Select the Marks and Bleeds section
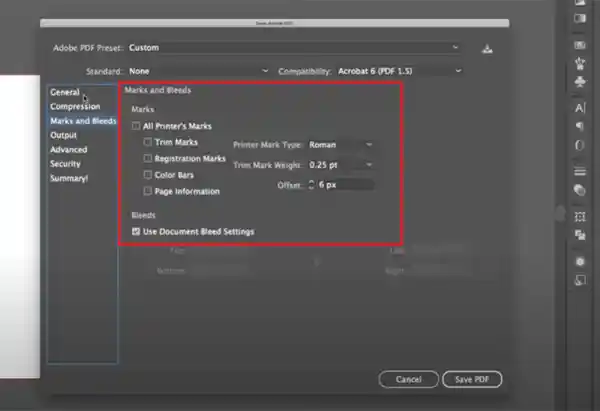The height and width of the screenshot is (411, 600). (x=83, y=121)
